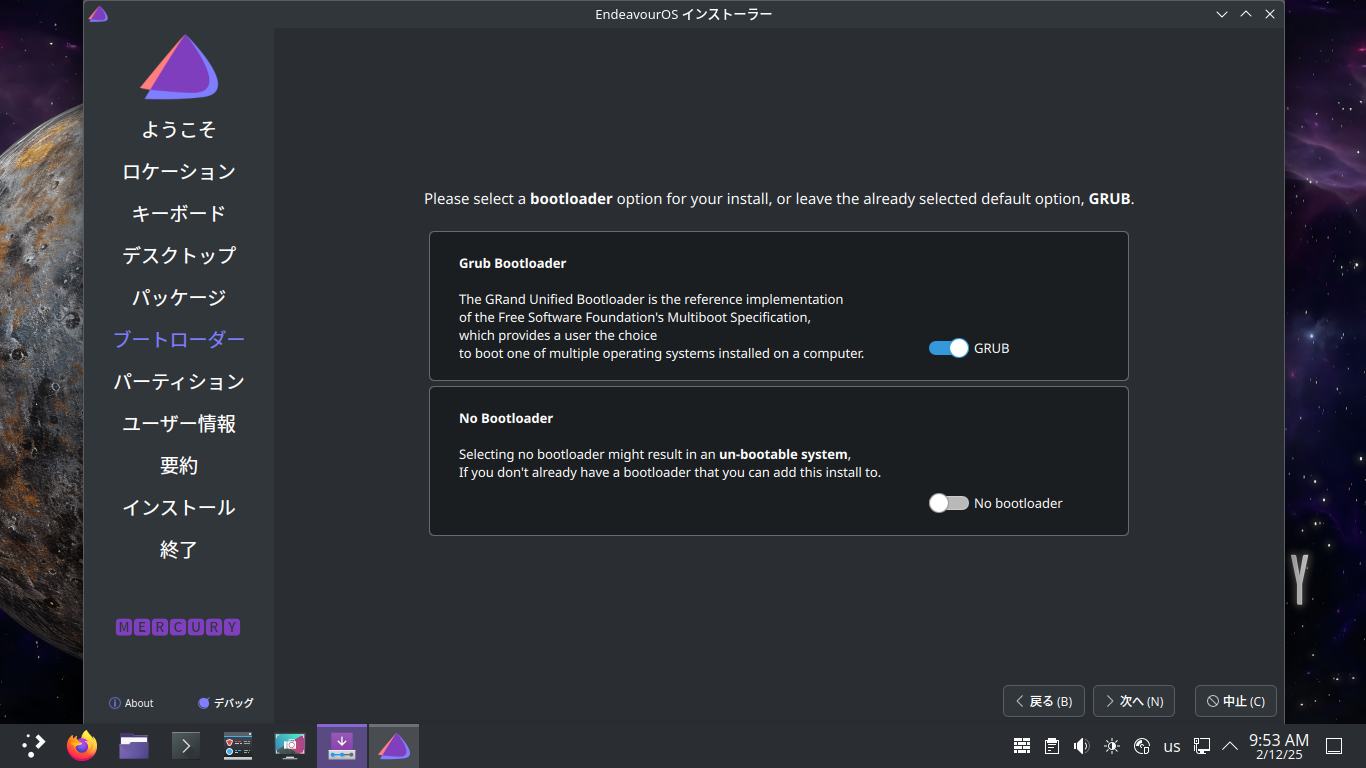Minimize the EndeavourOS installer window
Image resolution: width=1366 pixels, height=768 pixels.
[1222, 14]
